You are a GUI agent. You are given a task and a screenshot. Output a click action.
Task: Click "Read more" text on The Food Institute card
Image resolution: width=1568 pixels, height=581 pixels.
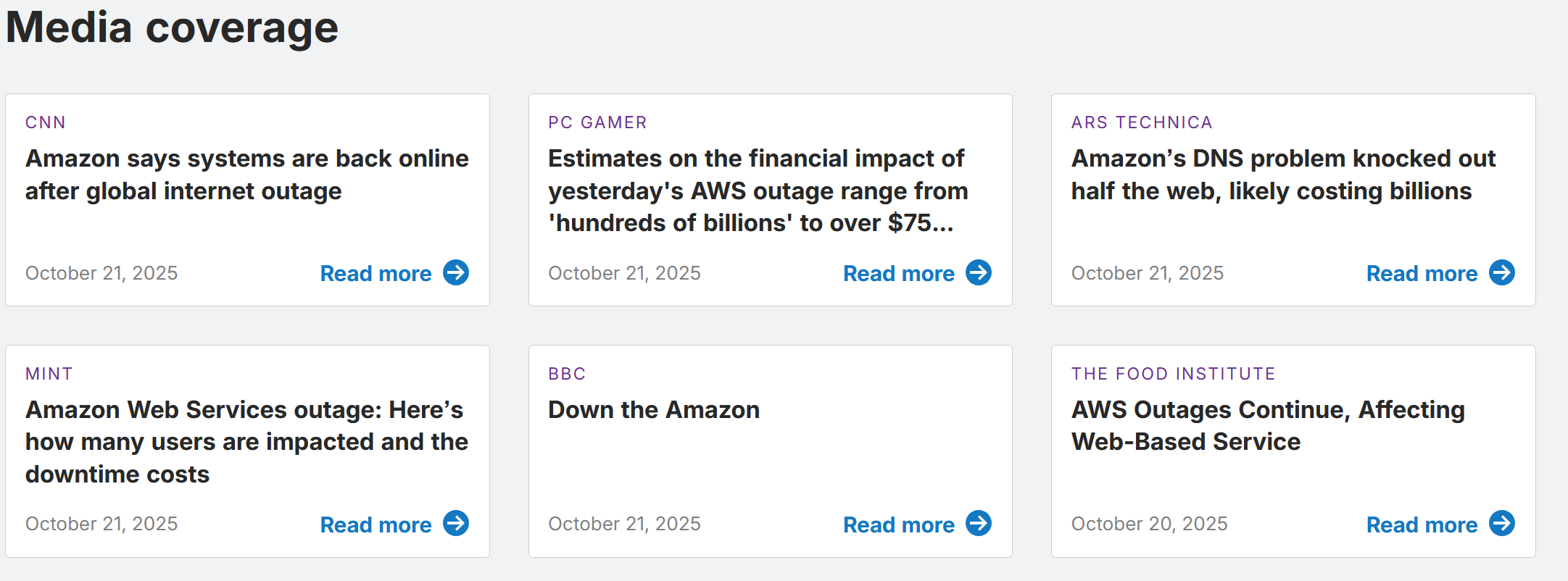point(1422,524)
